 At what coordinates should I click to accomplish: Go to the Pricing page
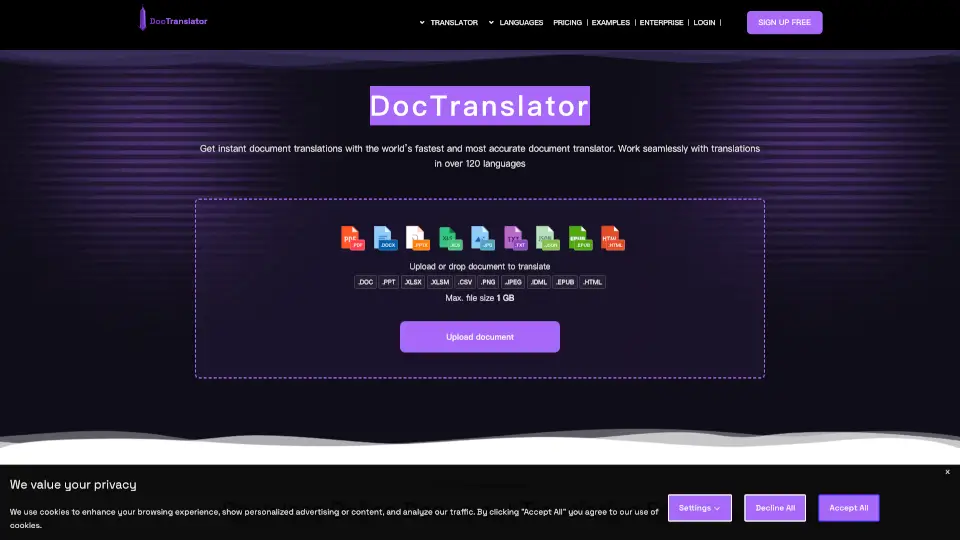(x=568, y=23)
